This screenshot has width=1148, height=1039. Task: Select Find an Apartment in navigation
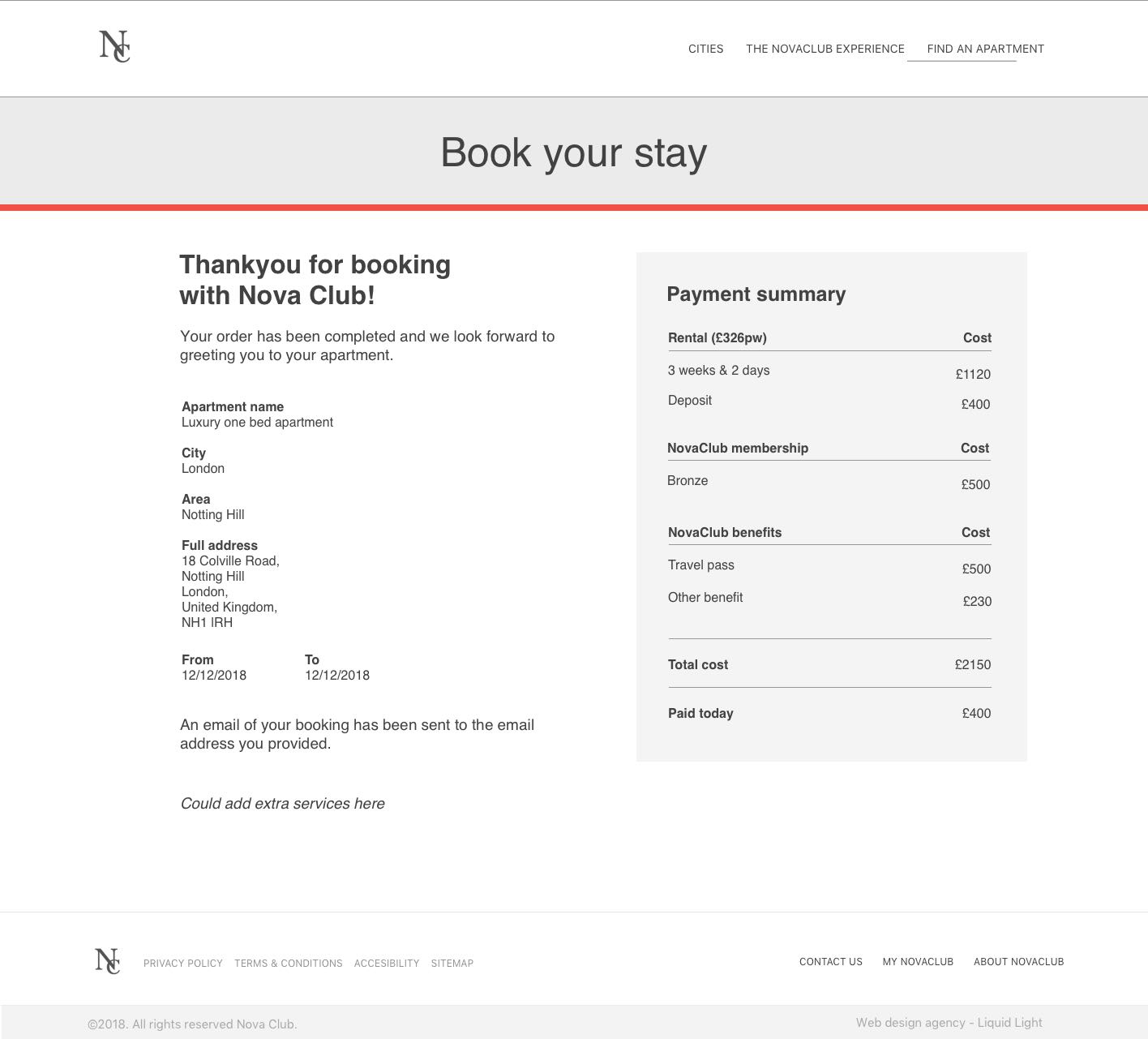coord(985,49)
